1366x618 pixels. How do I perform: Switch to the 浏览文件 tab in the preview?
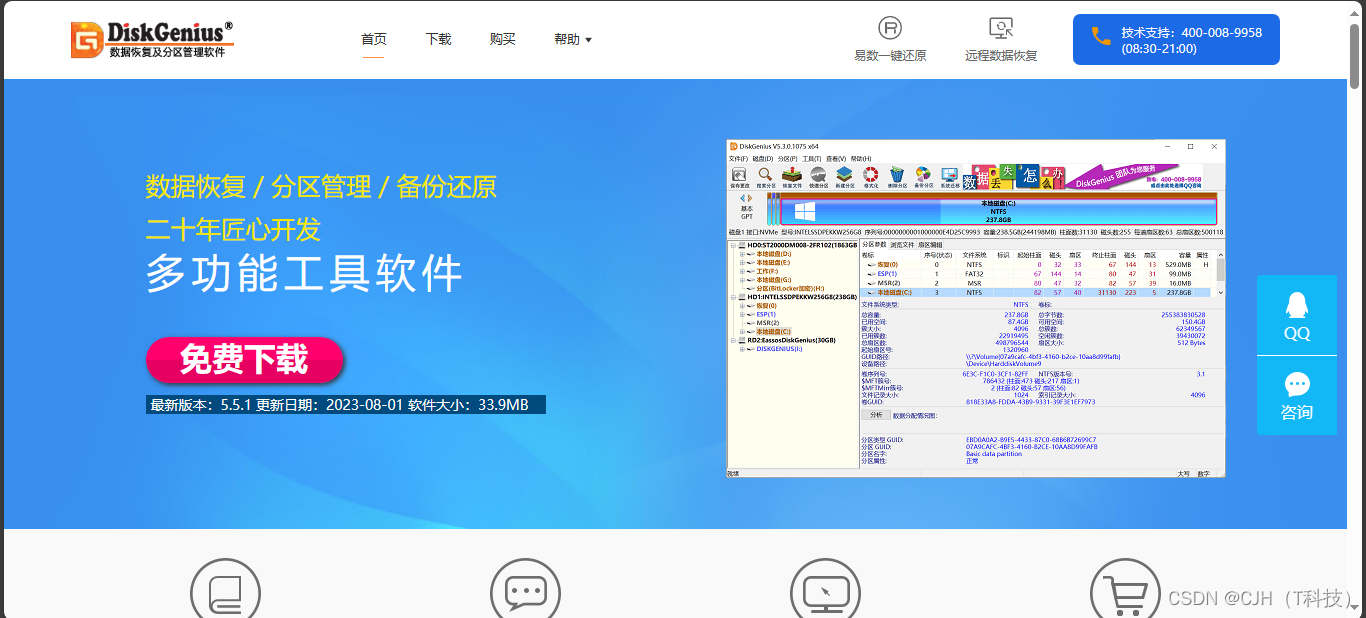click(x=902, y=245)
